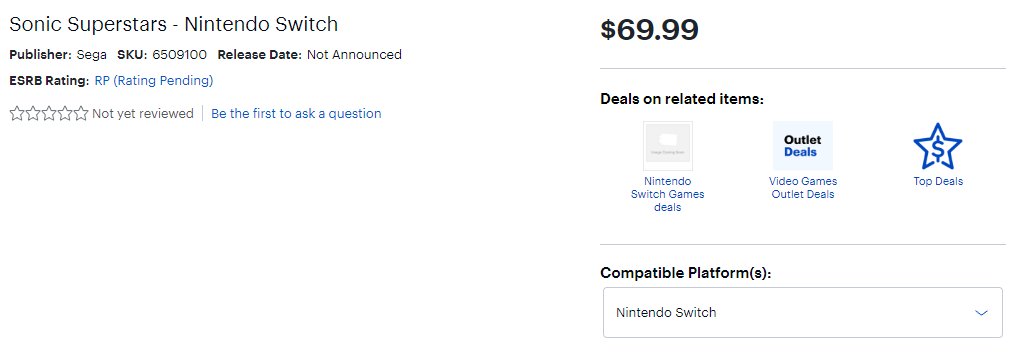Expand the Compatible Platform chevron arrow

point(981,313)
